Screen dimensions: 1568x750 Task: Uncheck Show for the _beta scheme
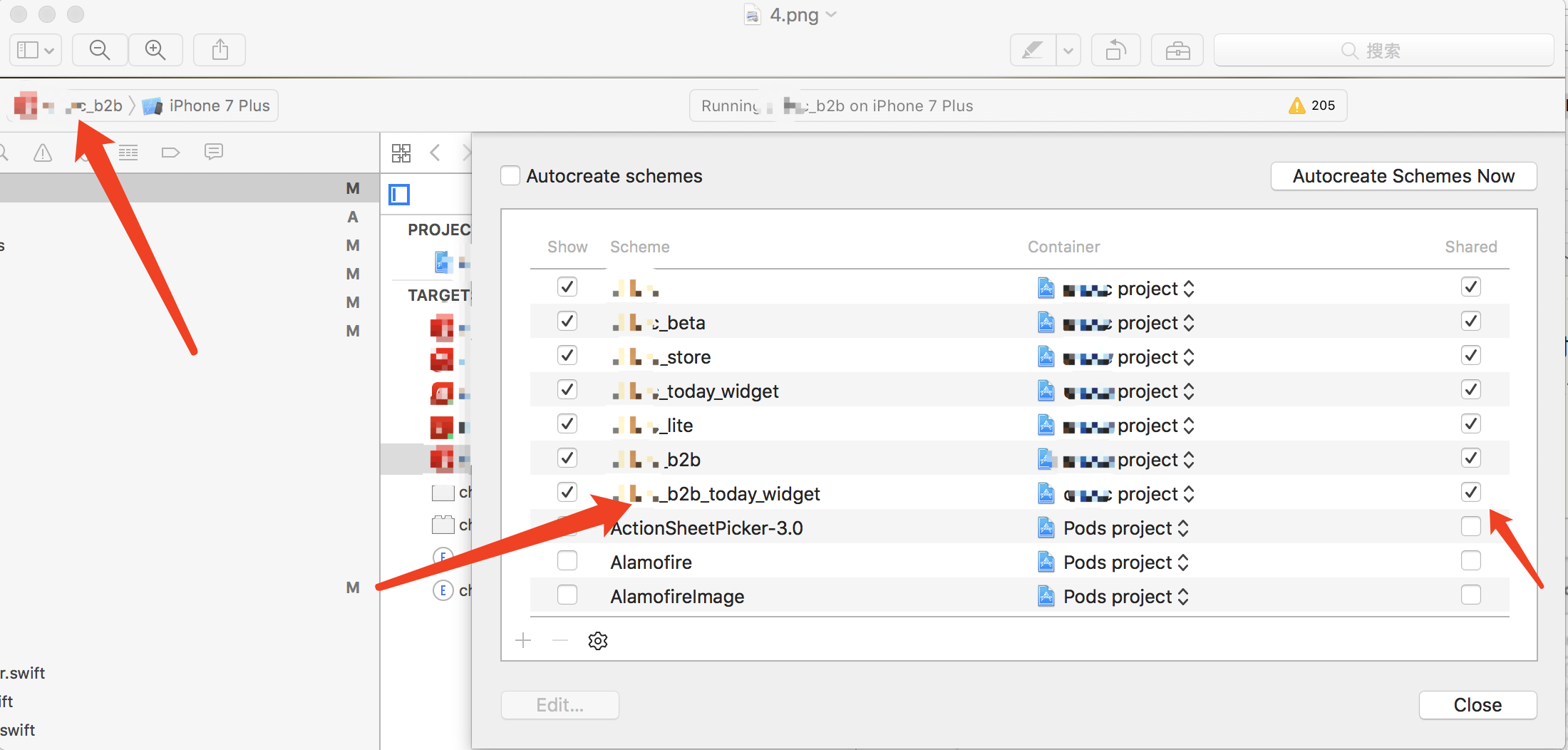click(567, 321)
